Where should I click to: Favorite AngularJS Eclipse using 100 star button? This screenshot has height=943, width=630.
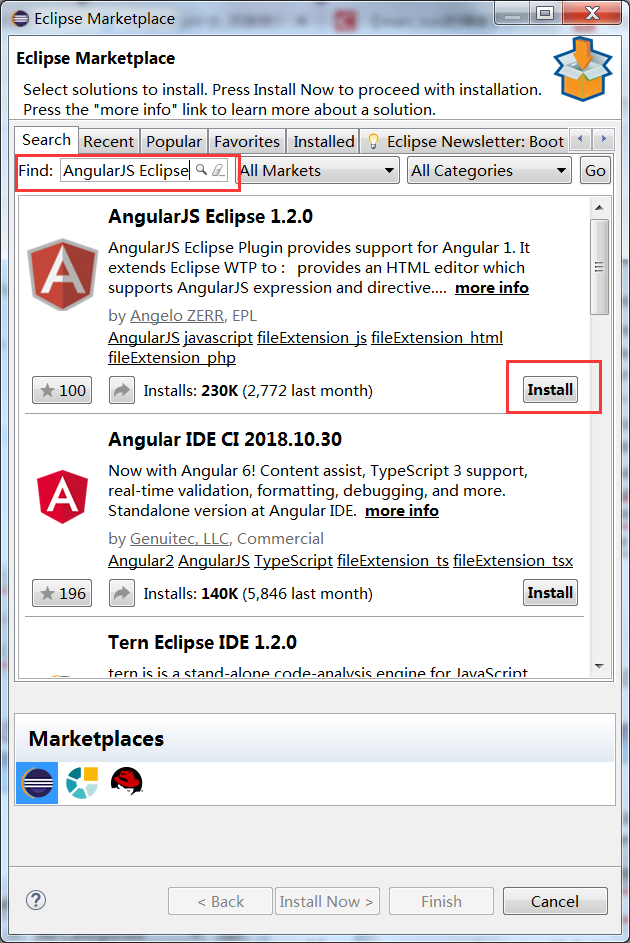pyautogui.click(x=62, y=390)
